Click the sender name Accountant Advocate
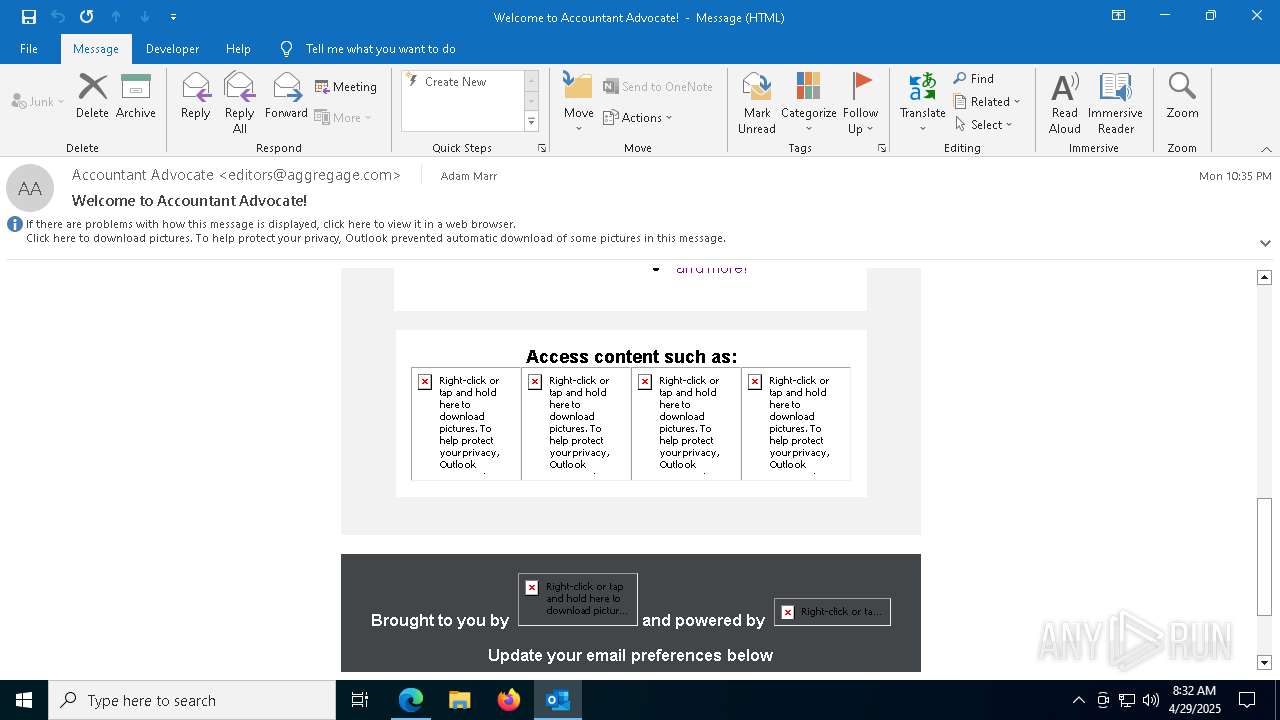The width and height of the screenshot is (1280, 720). click(x=236, y=175)
